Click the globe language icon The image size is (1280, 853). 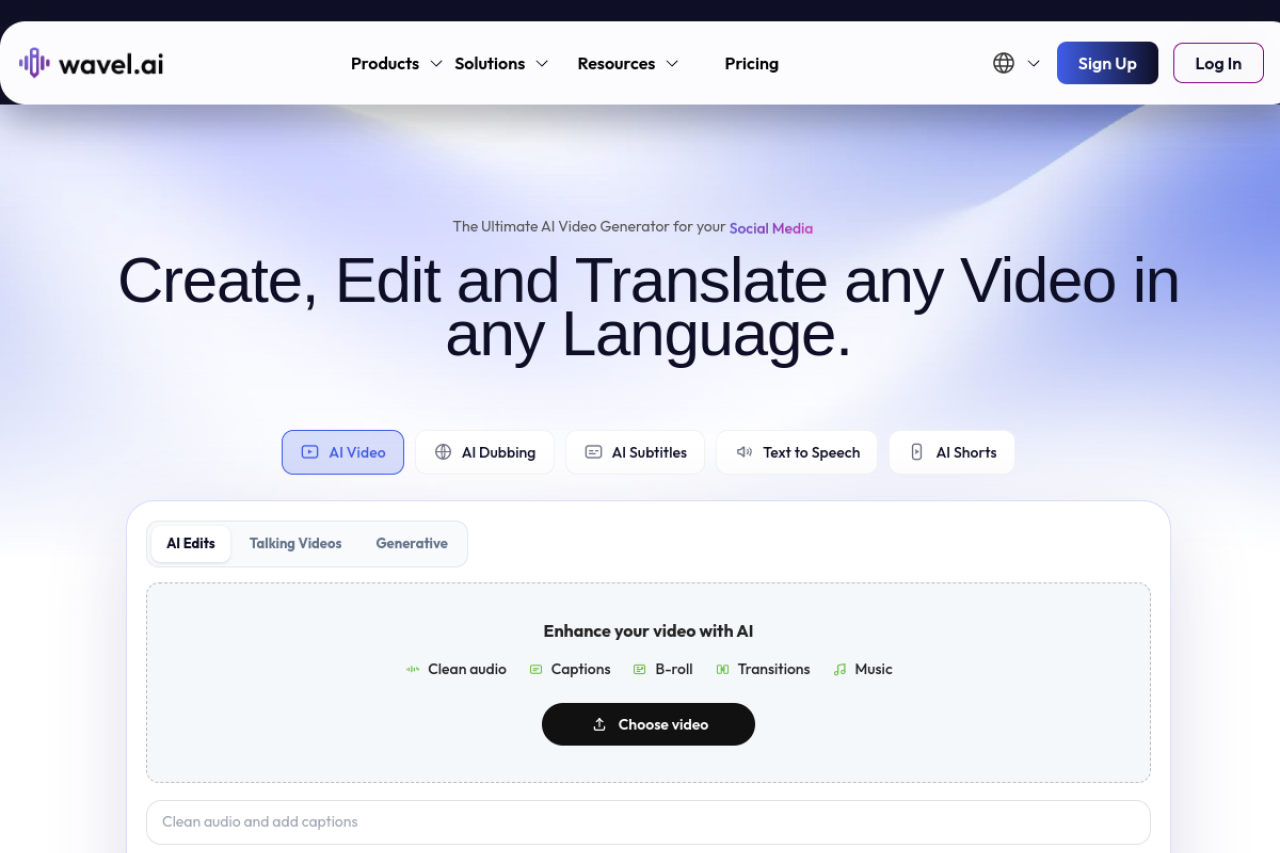1003,63
